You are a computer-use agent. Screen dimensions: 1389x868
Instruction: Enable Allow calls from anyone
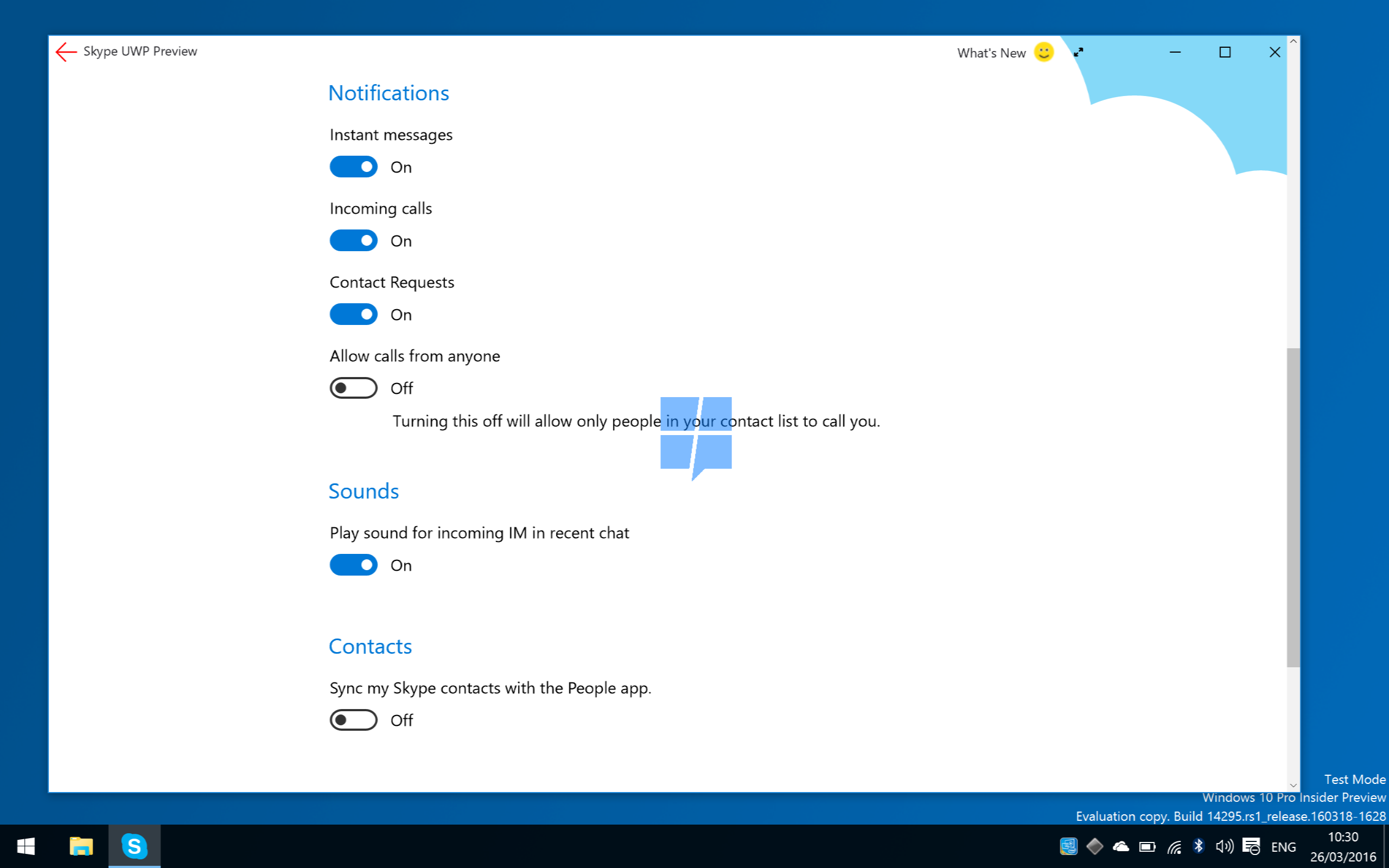354,388
